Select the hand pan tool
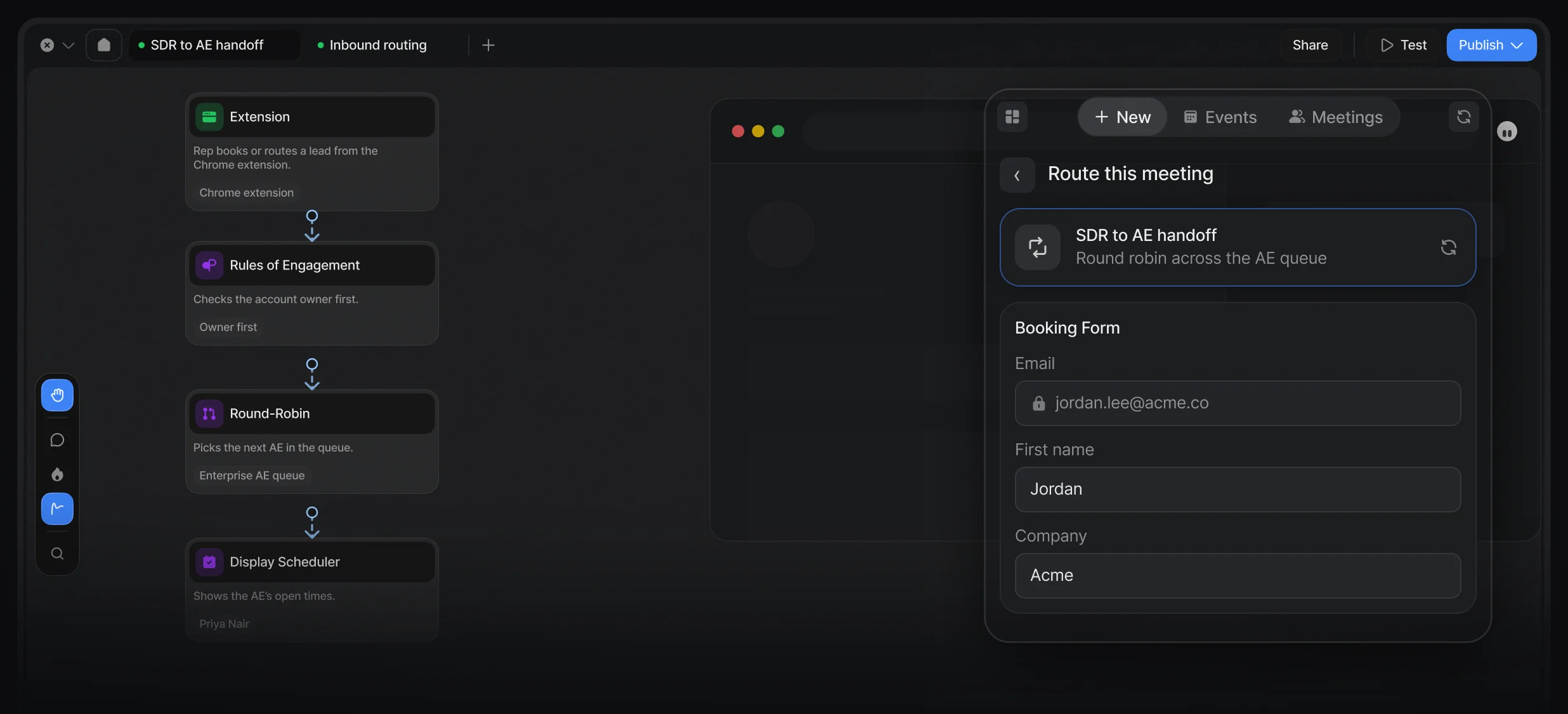Viewport: 1568px width, 714px height. point(57,395)
